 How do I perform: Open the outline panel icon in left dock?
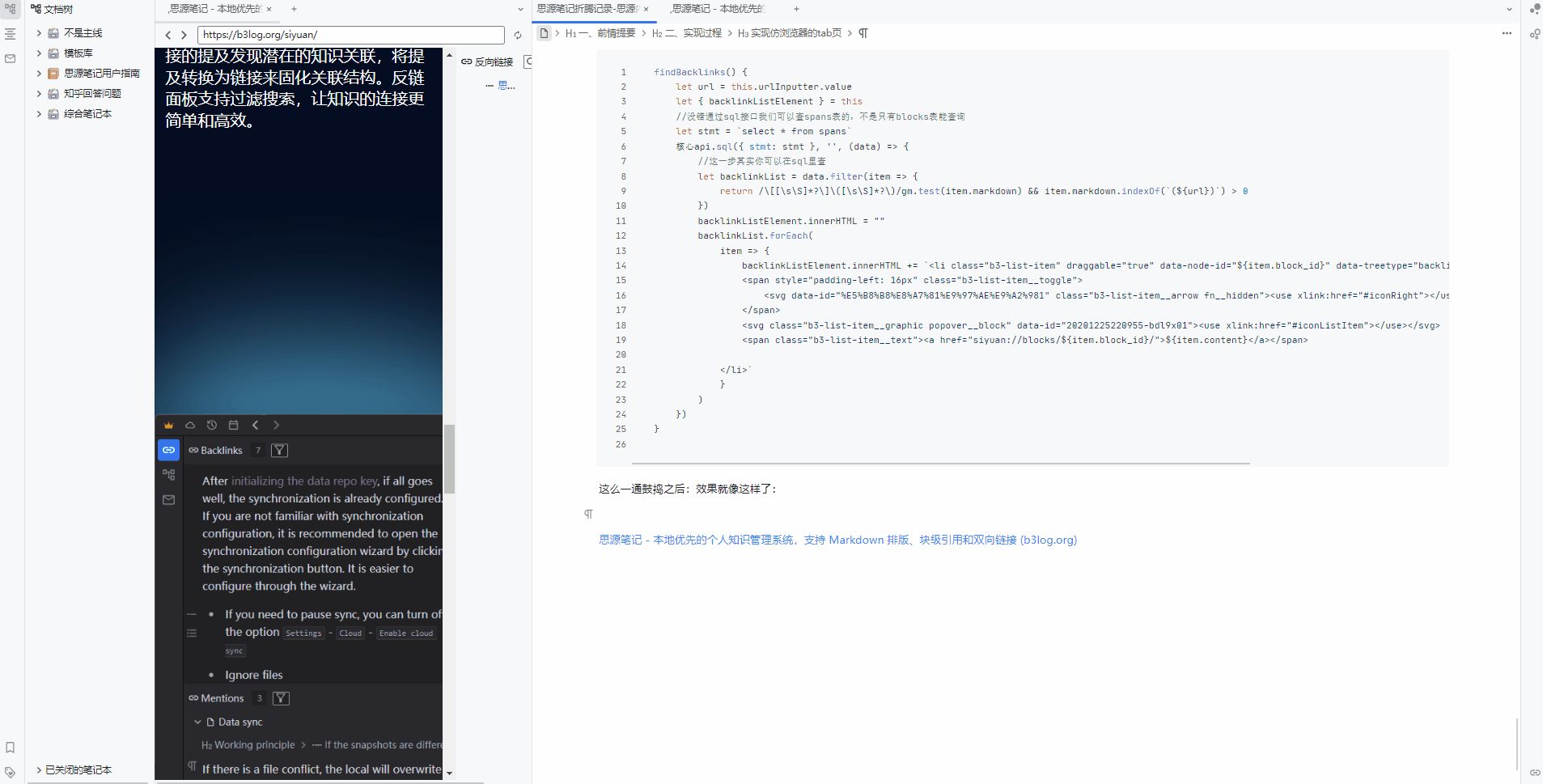pos(11,34)
